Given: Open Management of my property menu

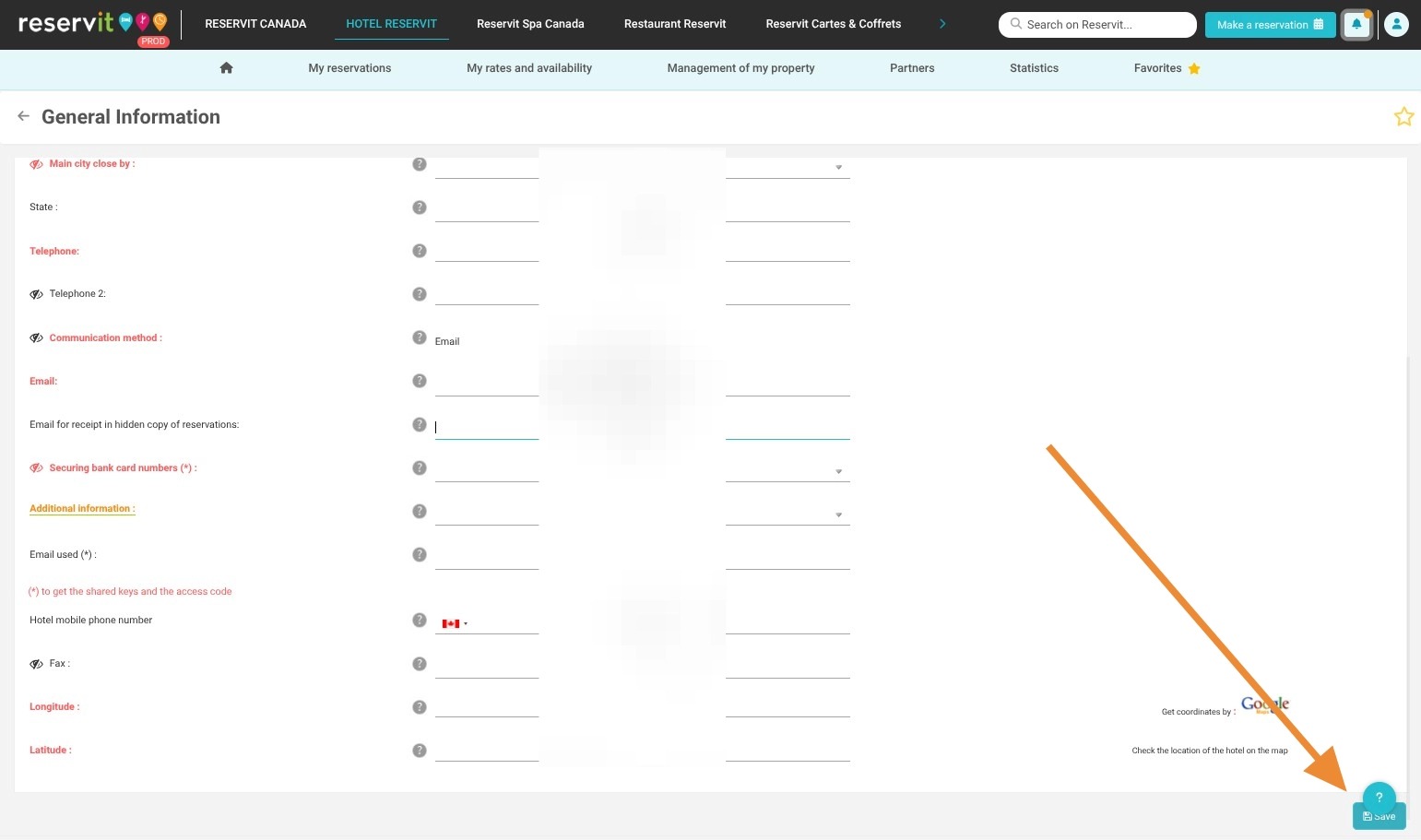Looking at the screenshot, I should (740, 68).
